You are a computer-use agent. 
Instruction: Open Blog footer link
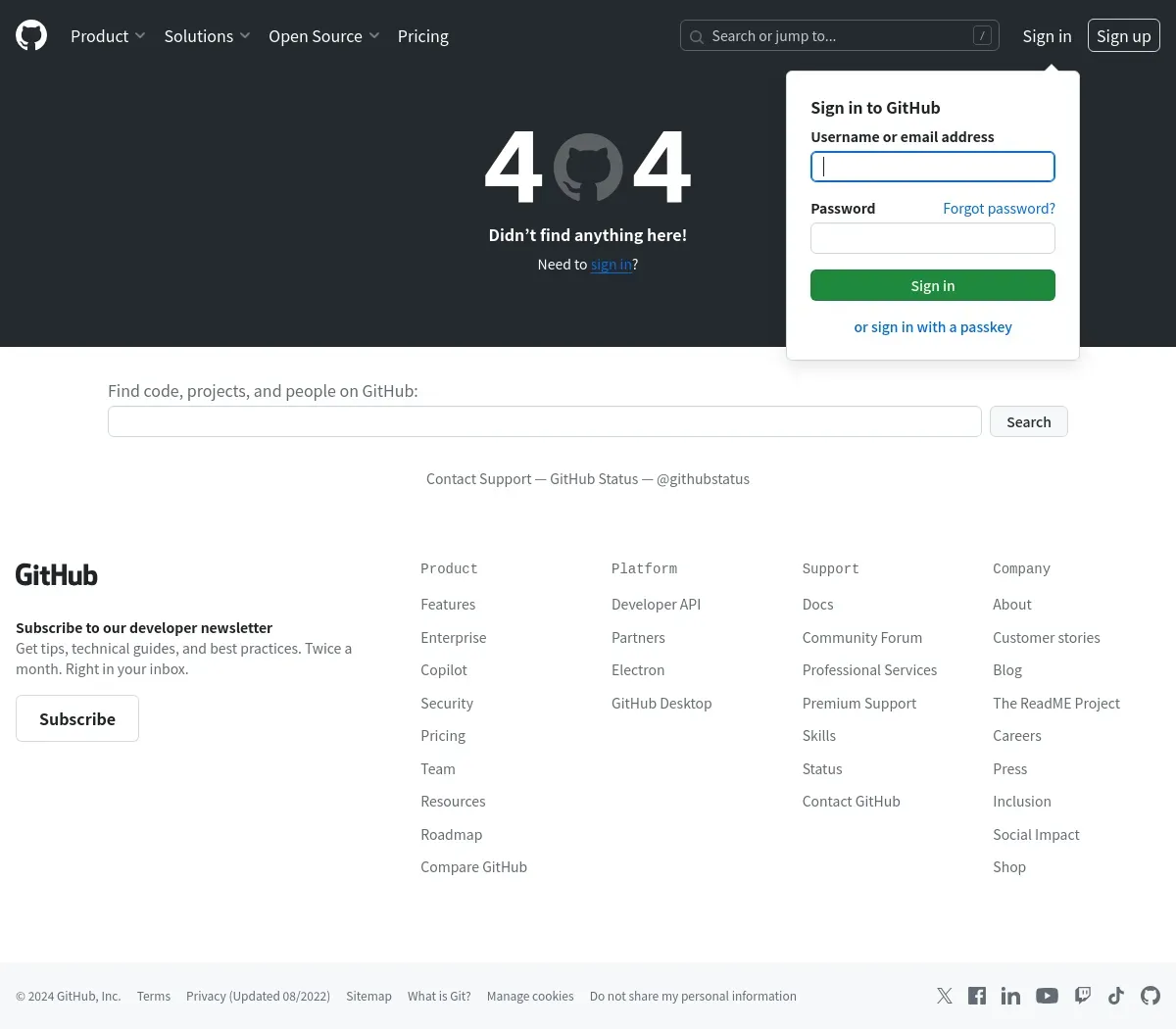point(1007,670)
